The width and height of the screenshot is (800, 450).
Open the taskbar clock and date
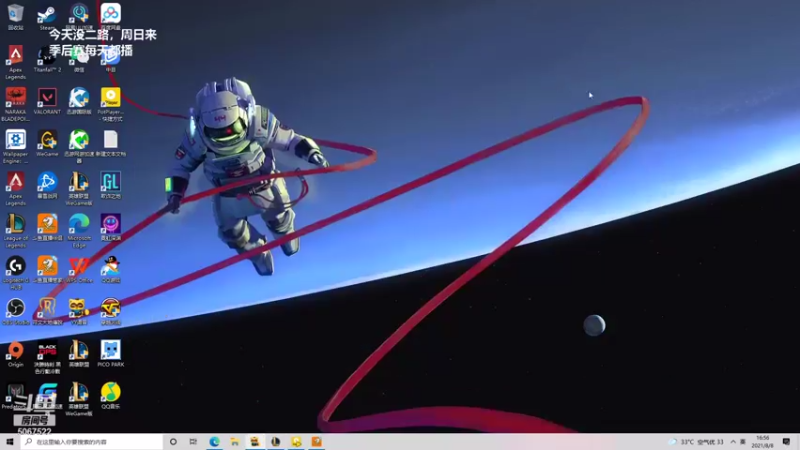pos(762,442)
